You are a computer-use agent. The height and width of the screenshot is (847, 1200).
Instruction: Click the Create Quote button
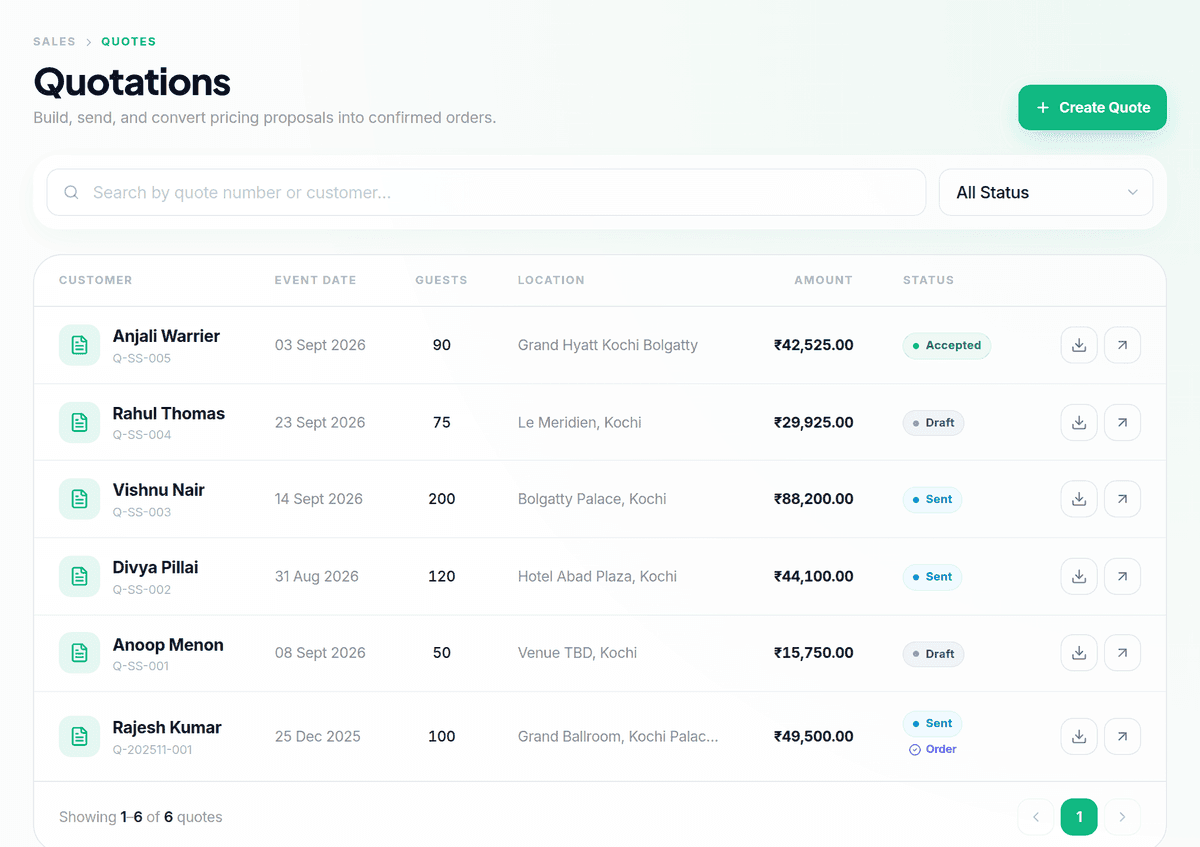[1092, 107]
